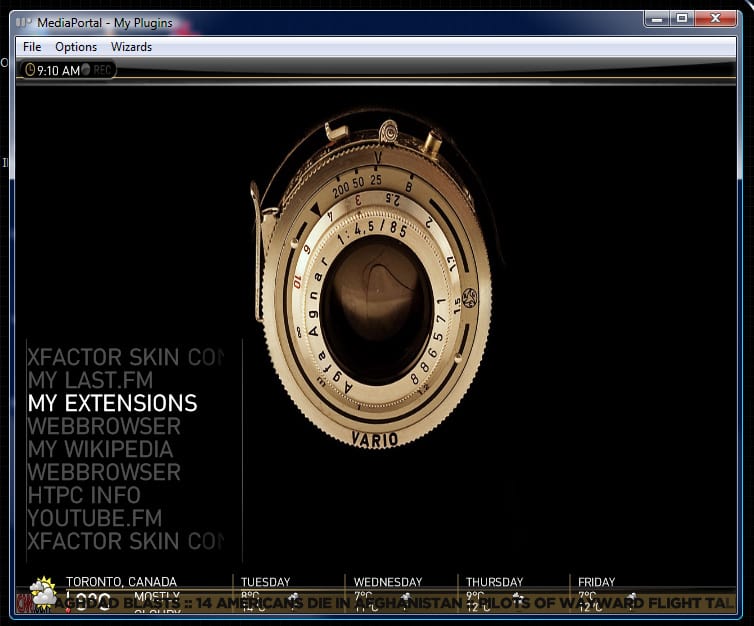The image size is (754, 626).
Task: Click Friday's forecast weather icon
Action: (x=631, y=597)
